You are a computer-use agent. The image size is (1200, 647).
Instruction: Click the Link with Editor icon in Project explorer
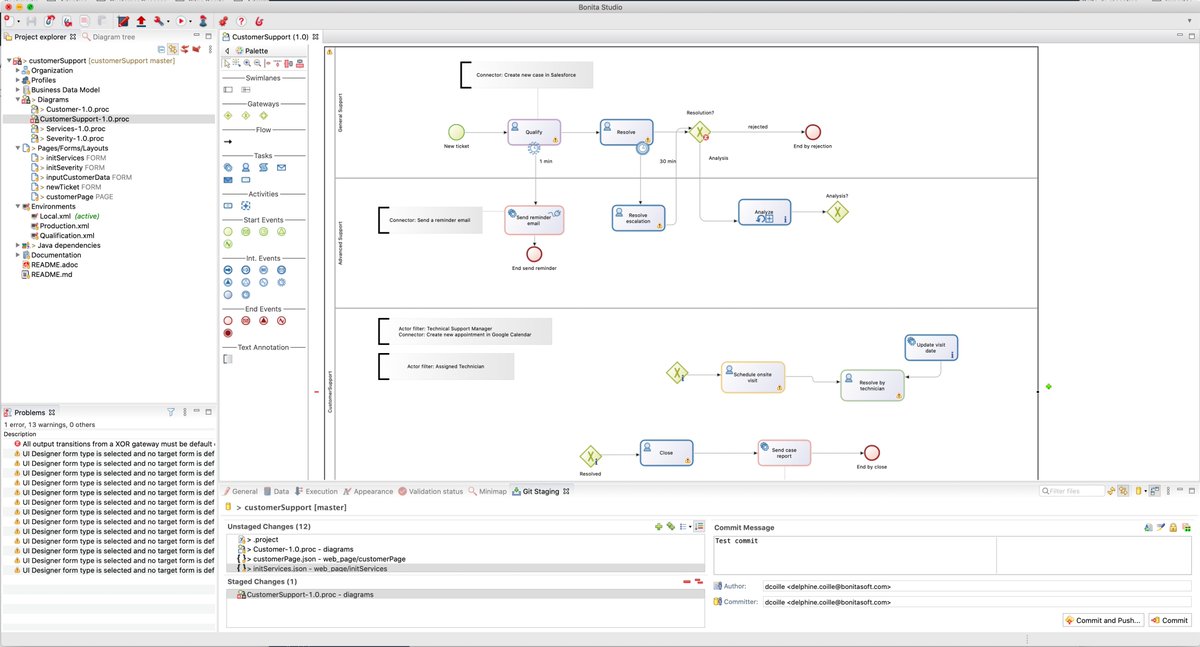173,48
